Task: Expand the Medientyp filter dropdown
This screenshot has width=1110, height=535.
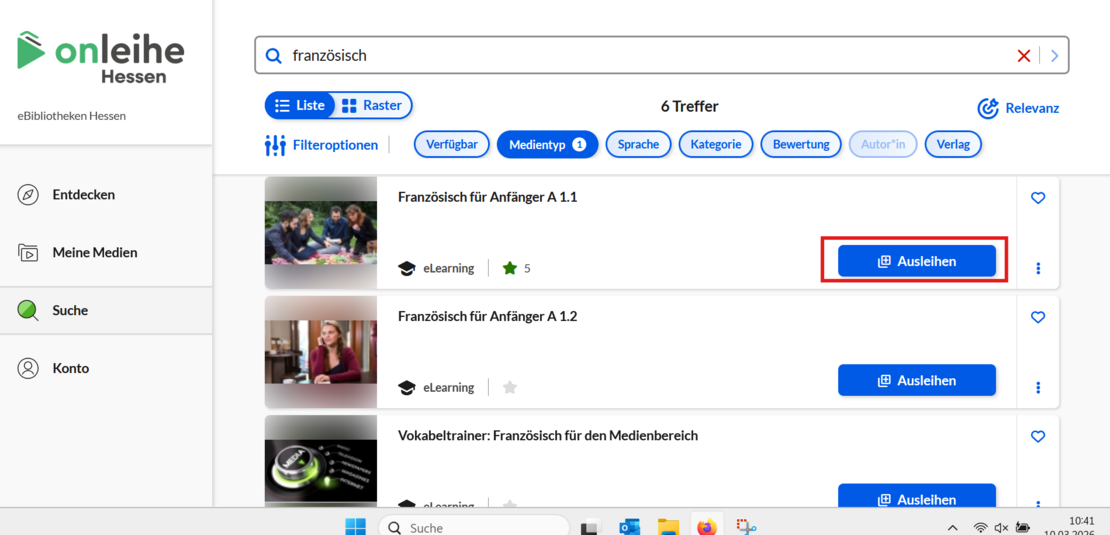Action: click(546, 144)
